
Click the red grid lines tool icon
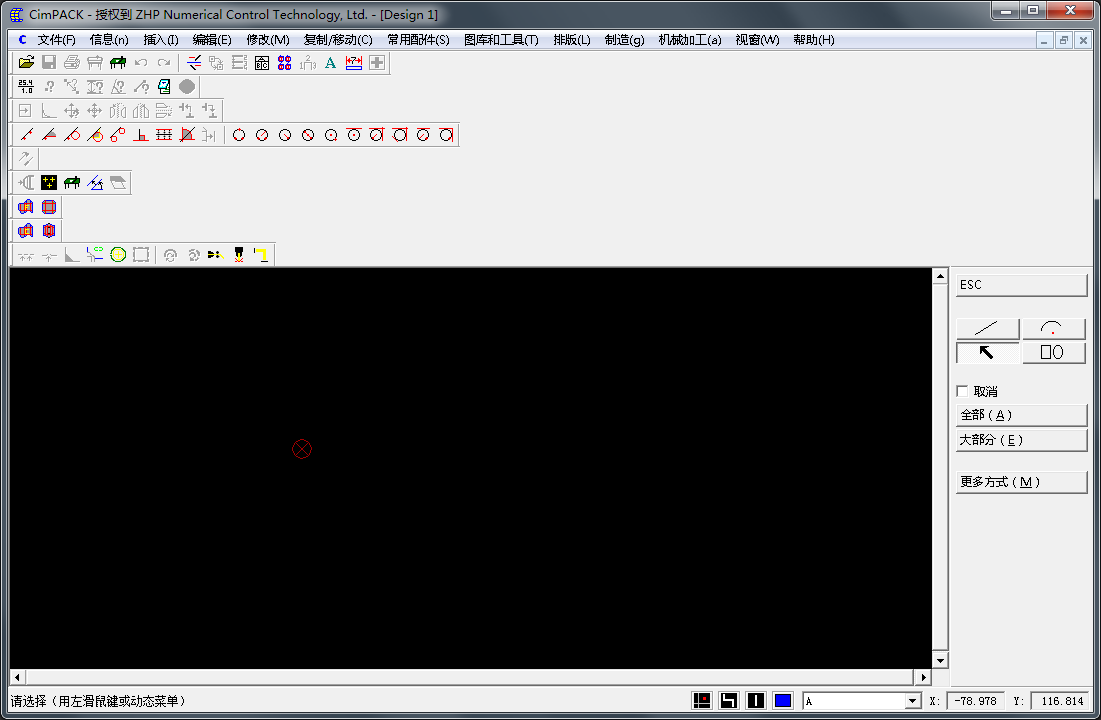point(164,135)
